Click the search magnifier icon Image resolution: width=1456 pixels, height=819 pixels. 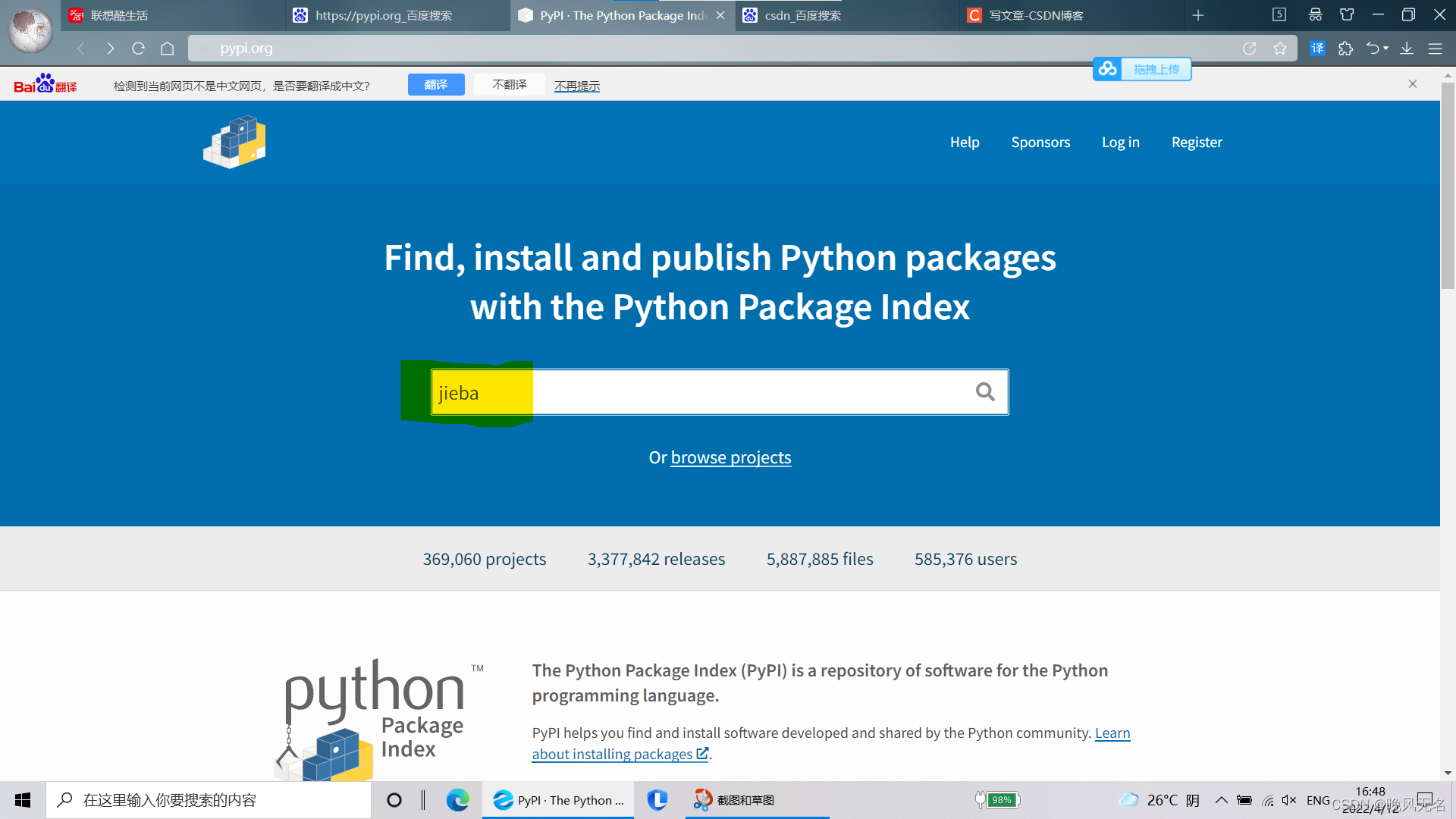(x=985, y=391)
